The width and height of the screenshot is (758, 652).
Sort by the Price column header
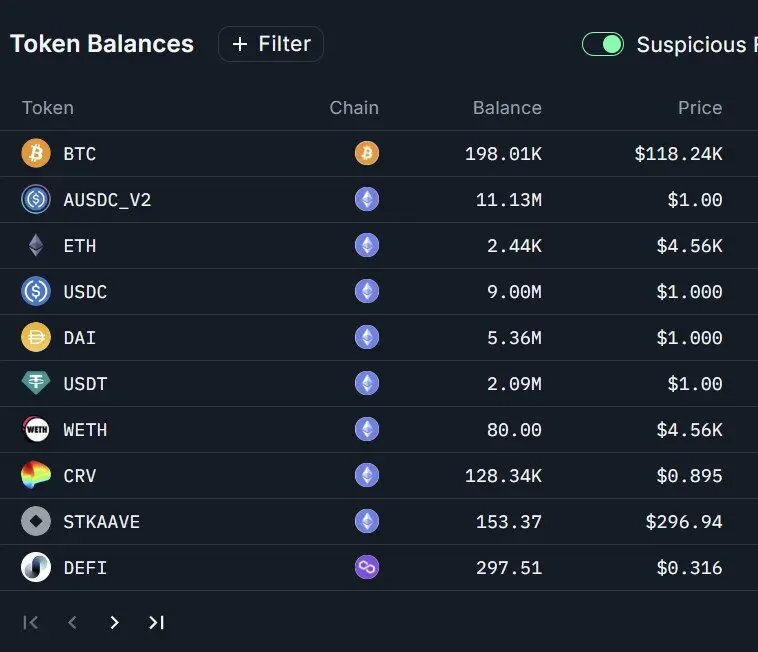(x=700, y=108)
